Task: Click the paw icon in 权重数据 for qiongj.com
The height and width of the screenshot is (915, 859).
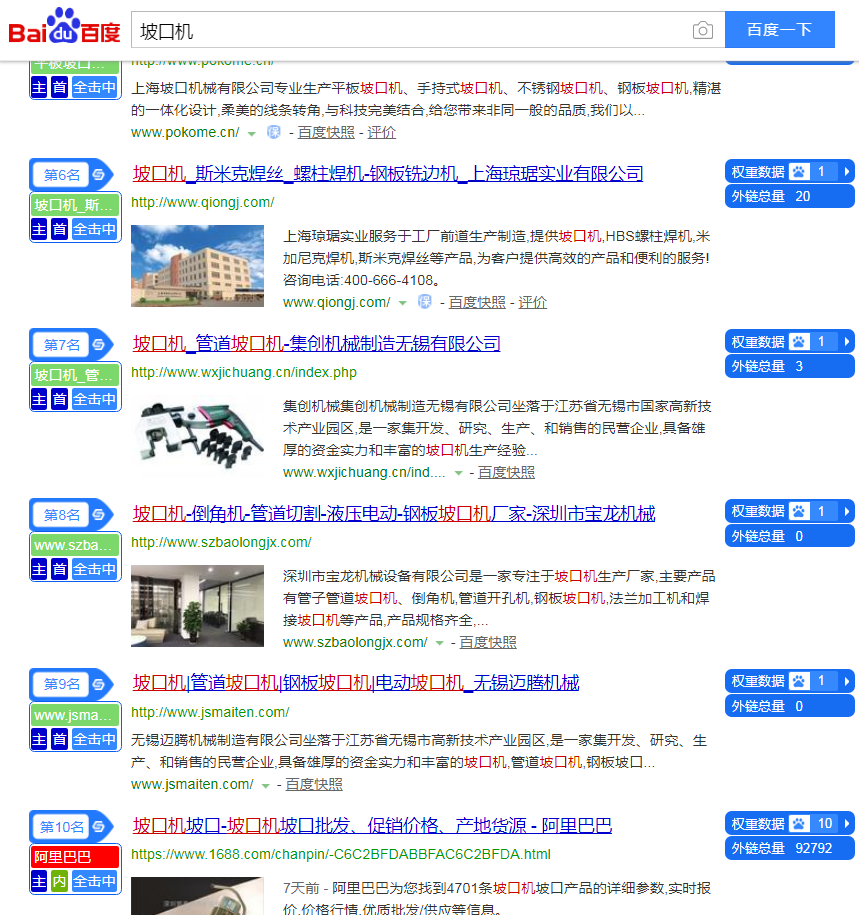Action: tap(798, 172)
